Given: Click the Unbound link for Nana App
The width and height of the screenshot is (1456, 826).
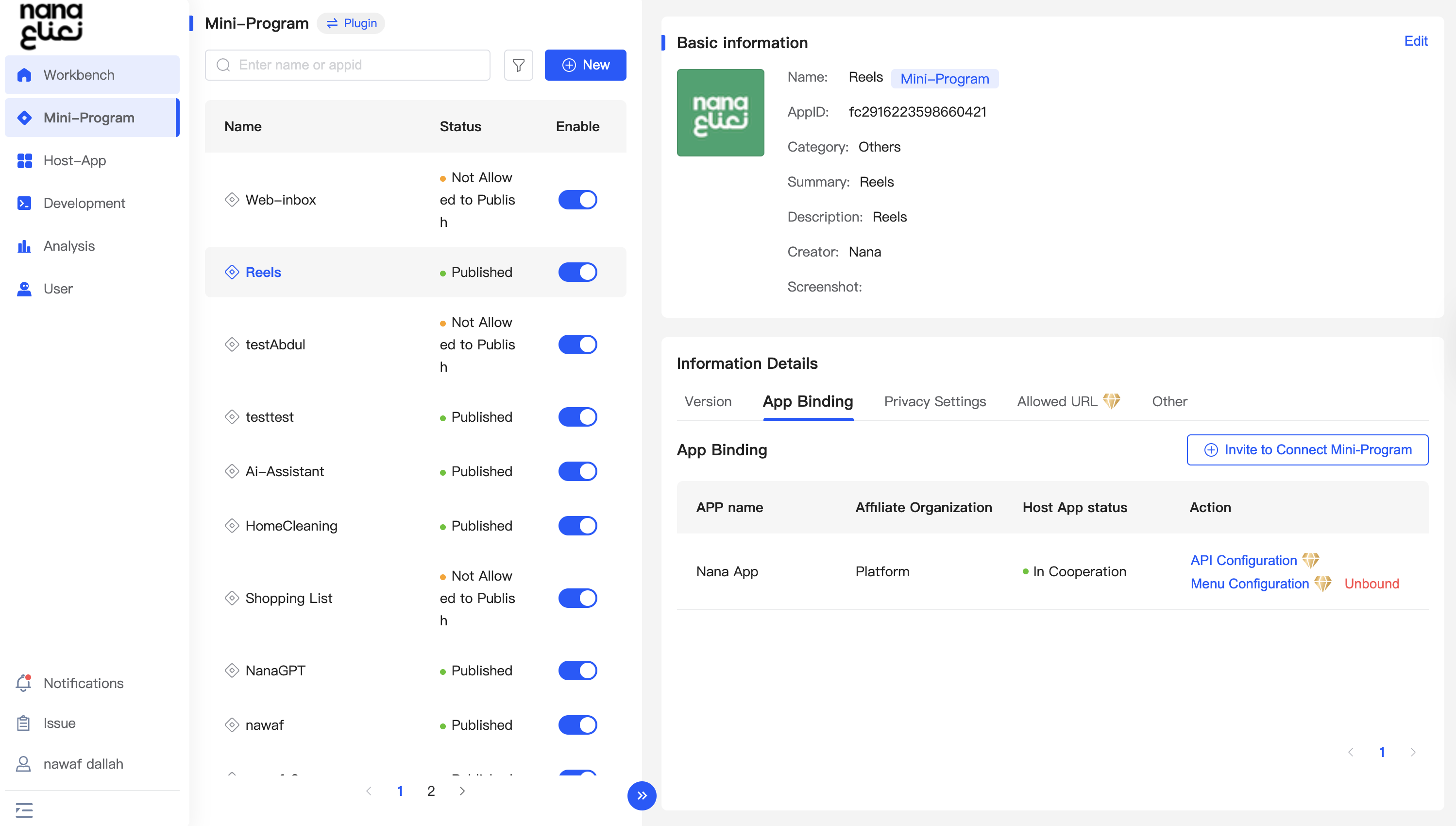Looking at the screenshot, I should [x=1371, y=584].
